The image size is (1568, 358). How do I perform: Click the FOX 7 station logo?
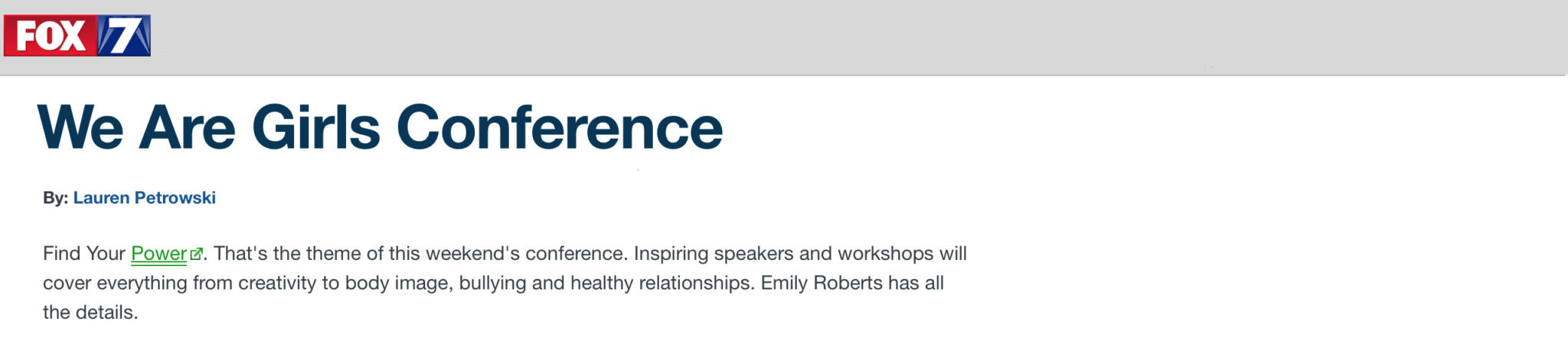pyautogui.click(x=77, y=35)
